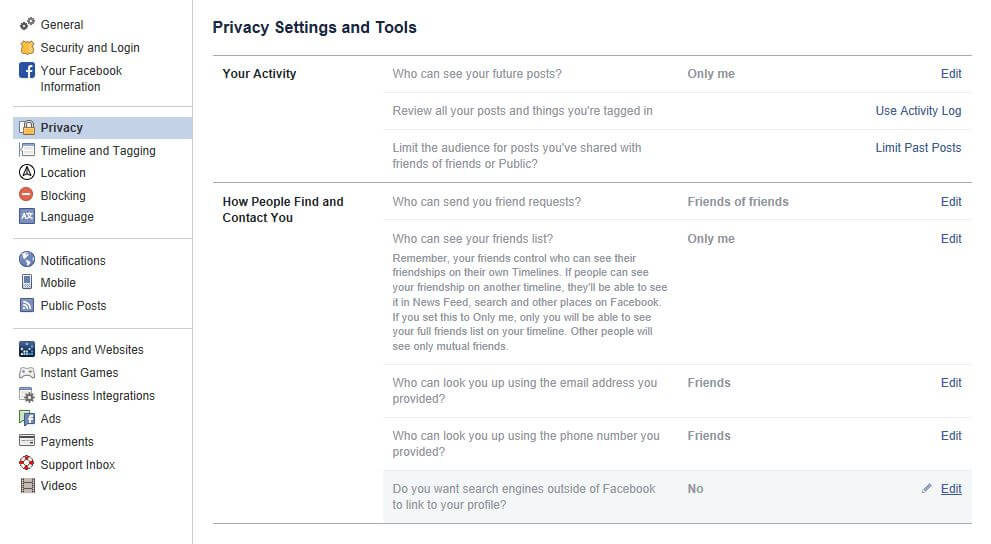The image size is (991, 544).
Task: Click the Use Activity Log link
Action: (918, 111)
